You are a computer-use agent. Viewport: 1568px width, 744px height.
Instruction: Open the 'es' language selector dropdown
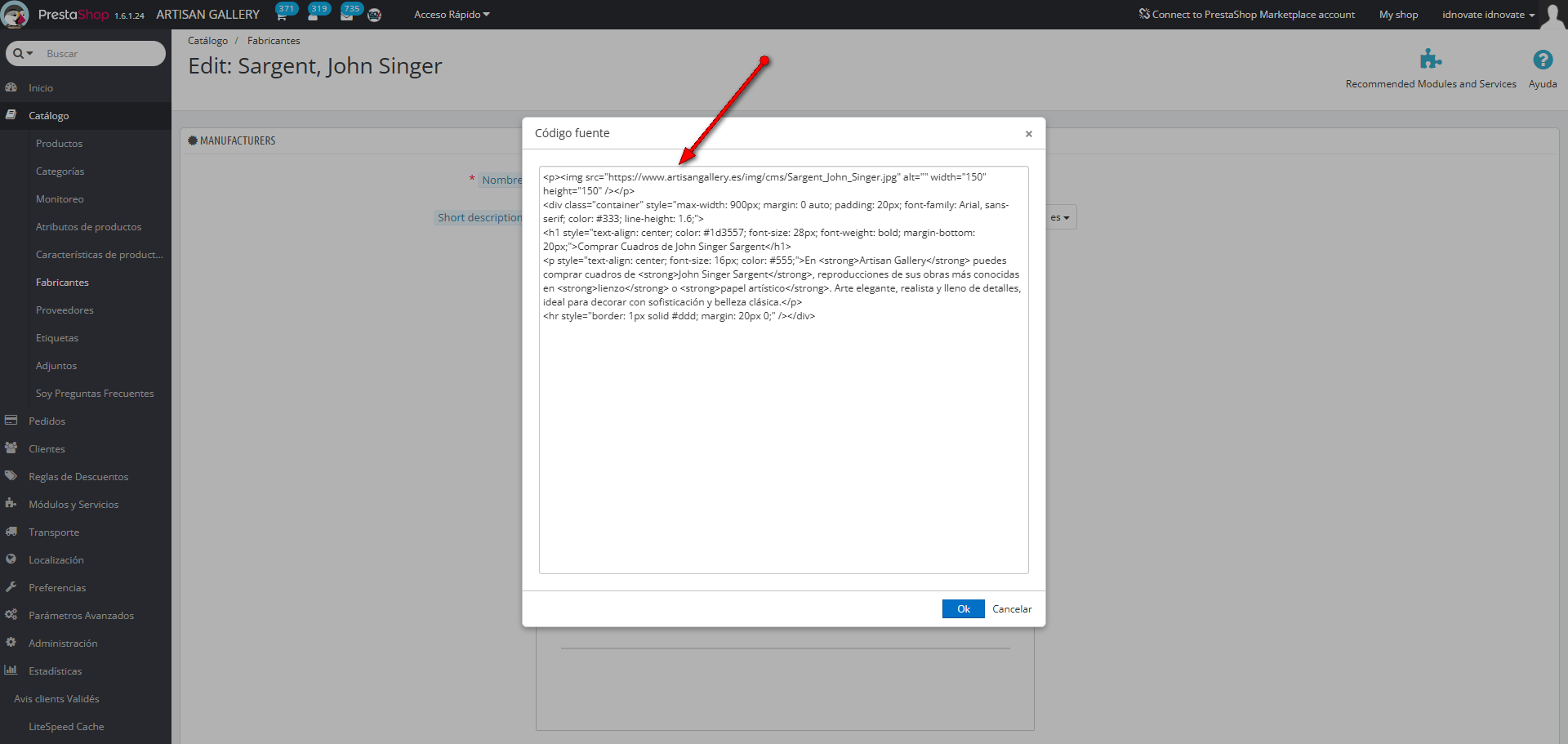(x=1060, y=217)
